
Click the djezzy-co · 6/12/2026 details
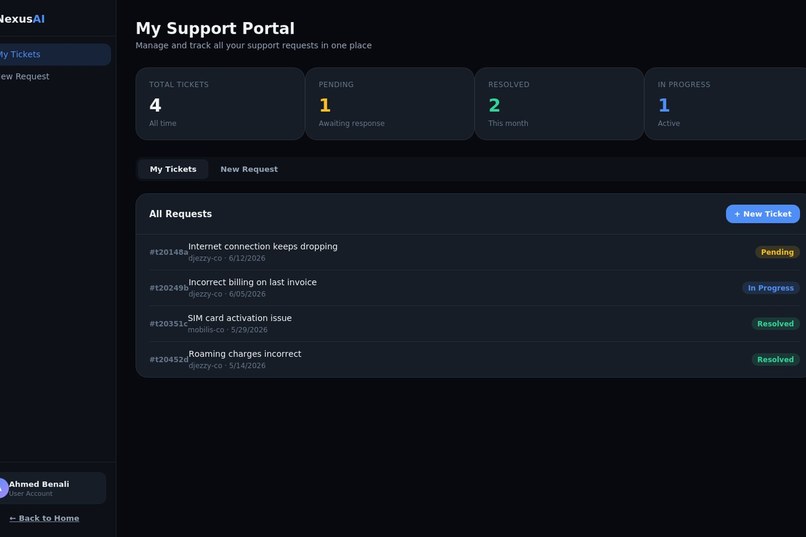(227, 258)
